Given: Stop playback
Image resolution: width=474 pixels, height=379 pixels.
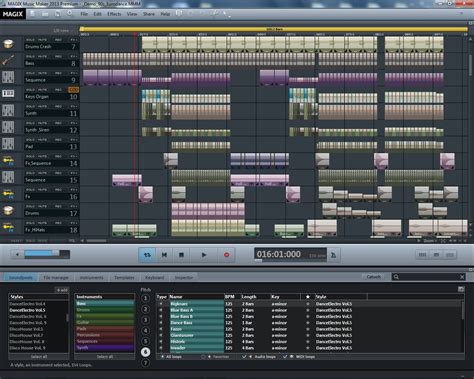Looking at the screenshot, I should click(181, 255).
